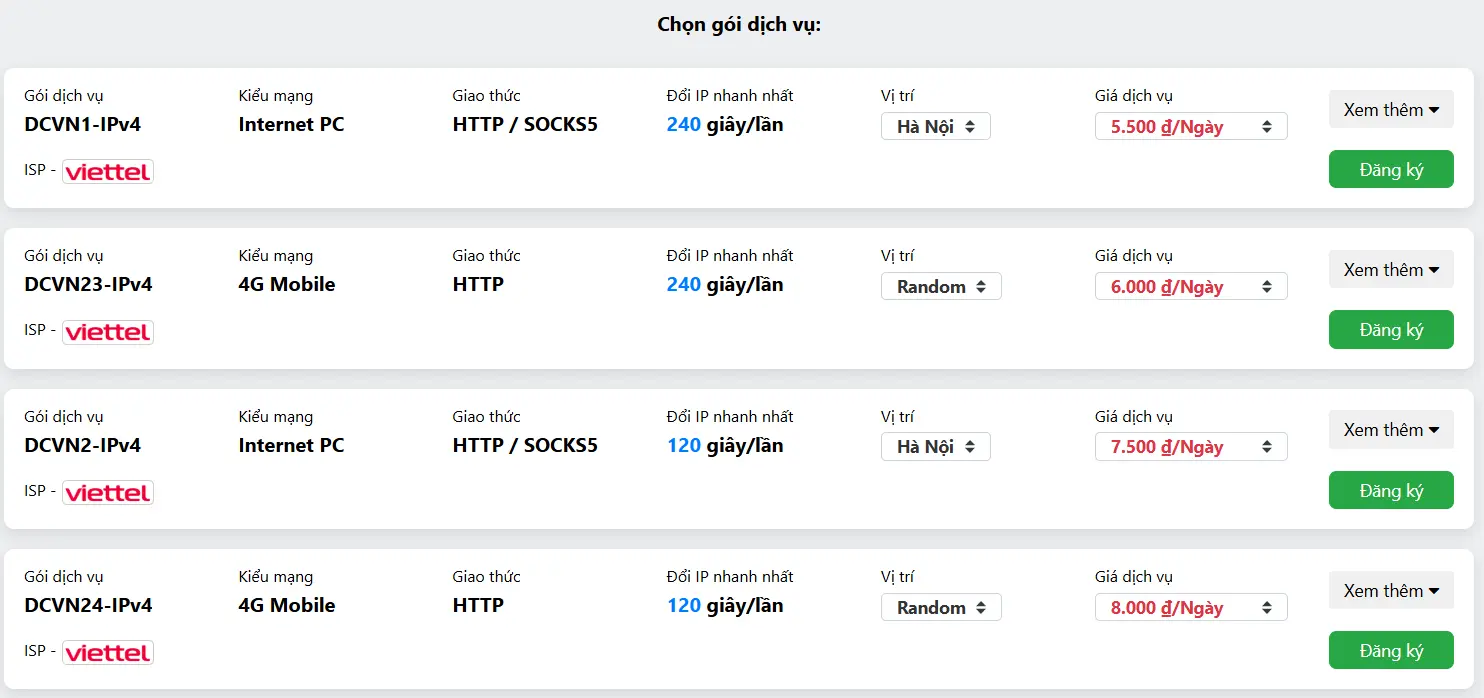This screenshot has height=698, width=1484.
Task: Click the Viettel ISP logo on DCVN1-IPv4 card
Action: [x=107, y=171]
